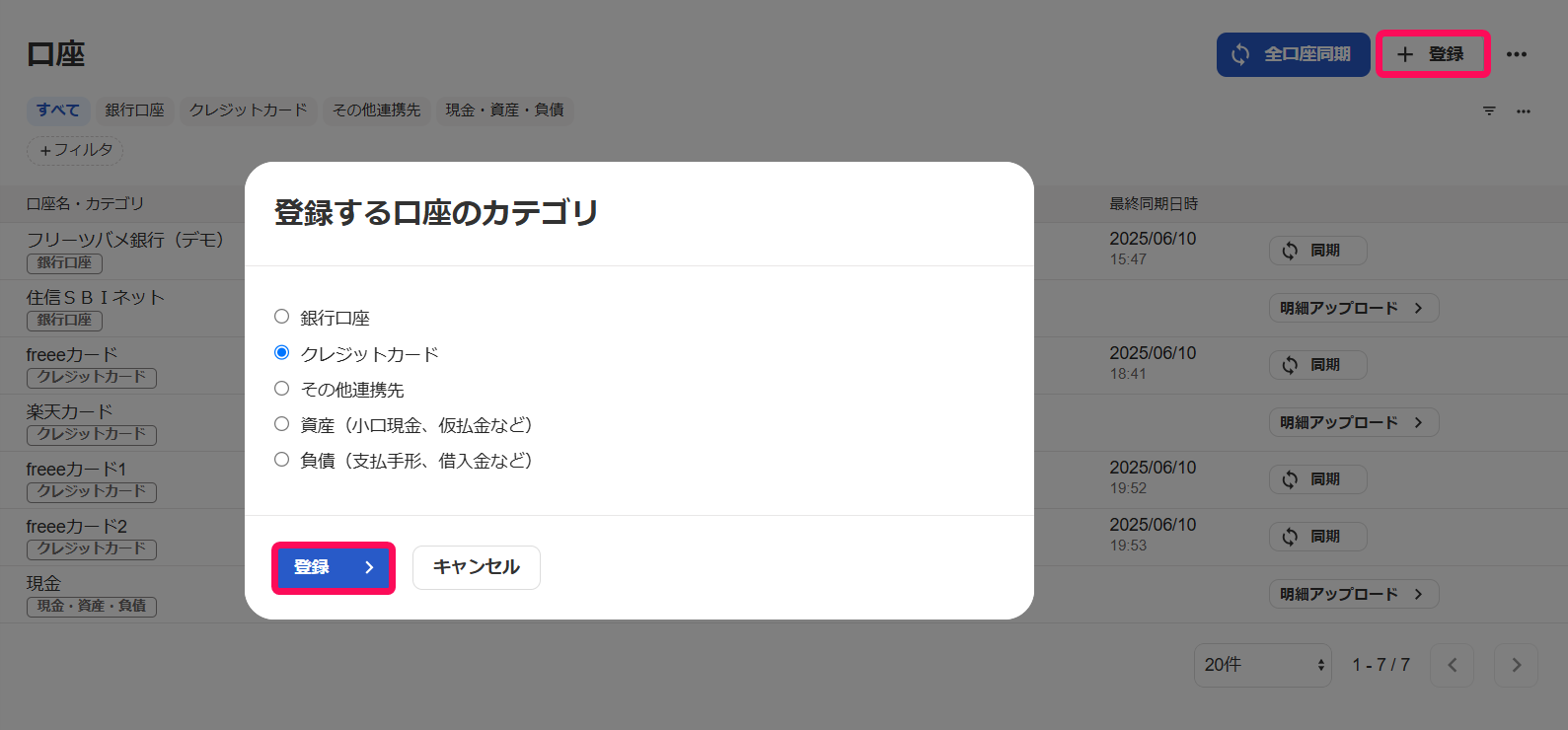1568x730 pixels.
Task: Open the ellipsis menu beside the funnel icon
Action: coord(1524,110)
